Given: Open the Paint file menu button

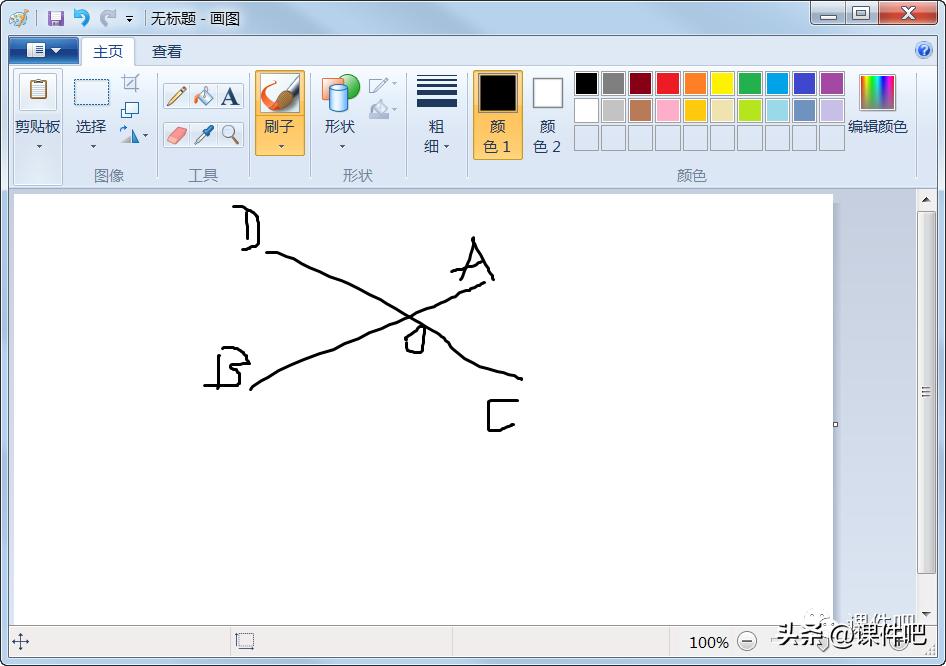Looking at the screenshot, I should coord(43,51).
